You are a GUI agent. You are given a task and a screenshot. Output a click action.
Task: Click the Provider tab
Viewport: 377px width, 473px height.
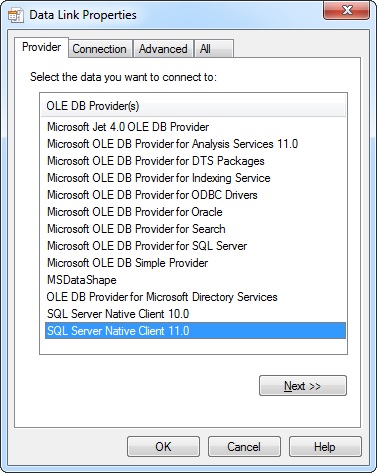coord(41,47)
